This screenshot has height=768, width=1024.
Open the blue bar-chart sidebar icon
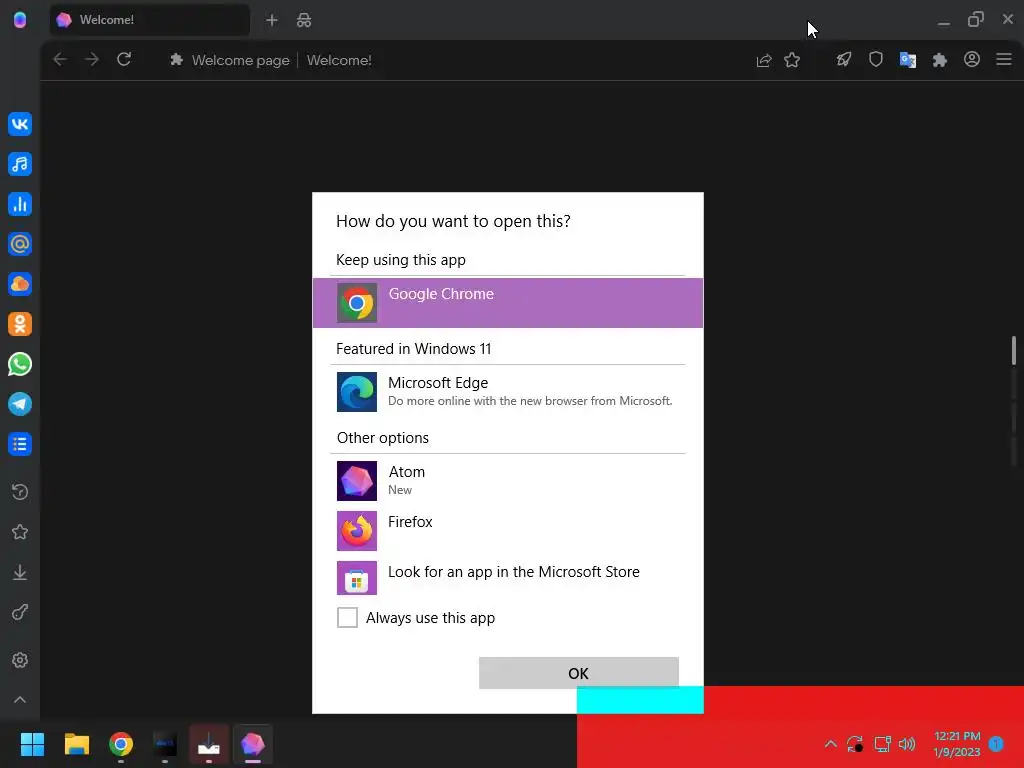(x=20, y=204)
